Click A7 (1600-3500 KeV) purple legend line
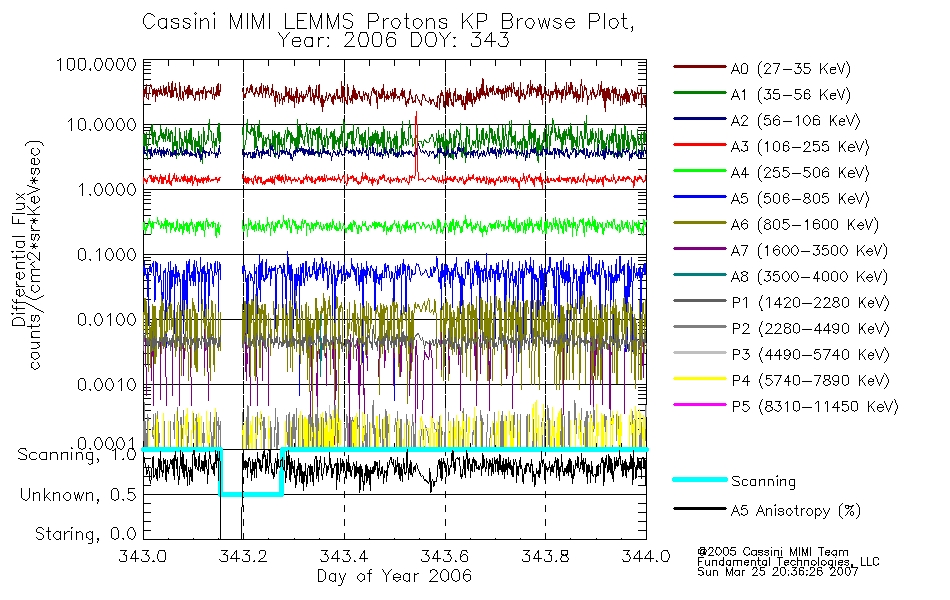 tap(700, 249)
